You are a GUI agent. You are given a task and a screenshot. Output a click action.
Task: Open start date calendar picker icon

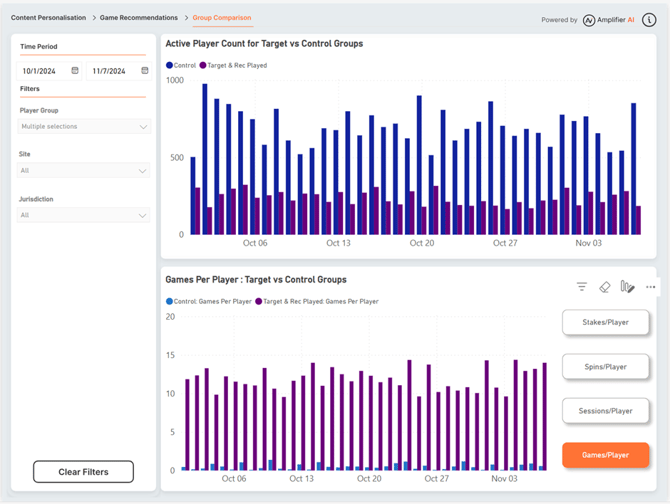coord(75,71)
